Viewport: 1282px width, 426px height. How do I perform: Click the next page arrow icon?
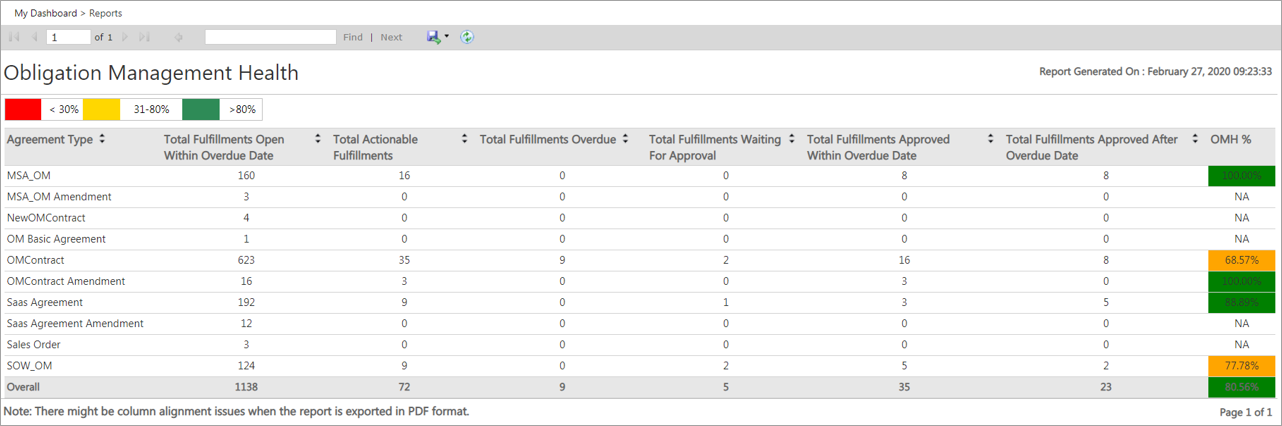[125, 37]
